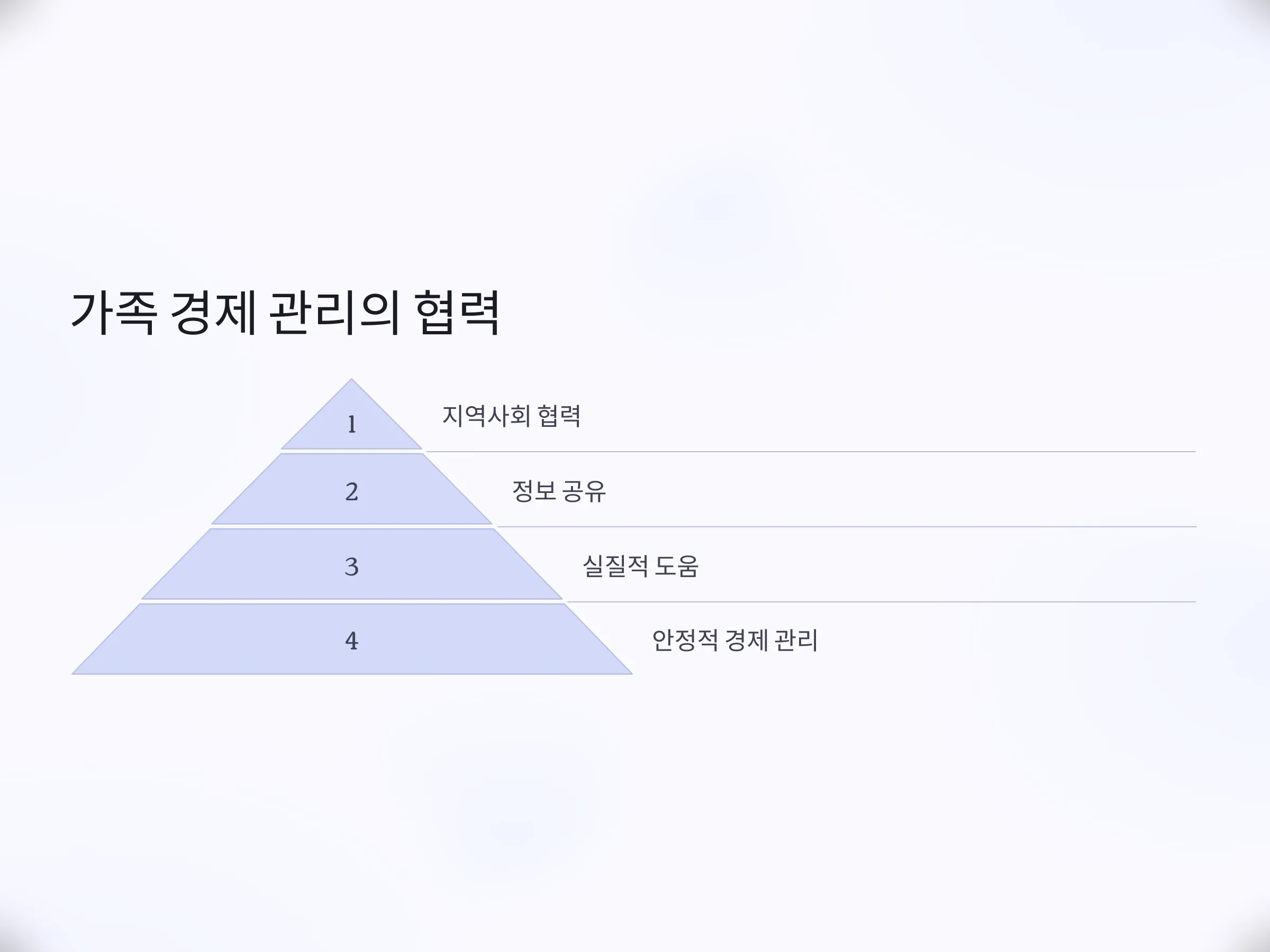The width and height of the screenshot is (1270, 952).
Task: Click the 지역사회 협력 label
Action: point(511,416)
